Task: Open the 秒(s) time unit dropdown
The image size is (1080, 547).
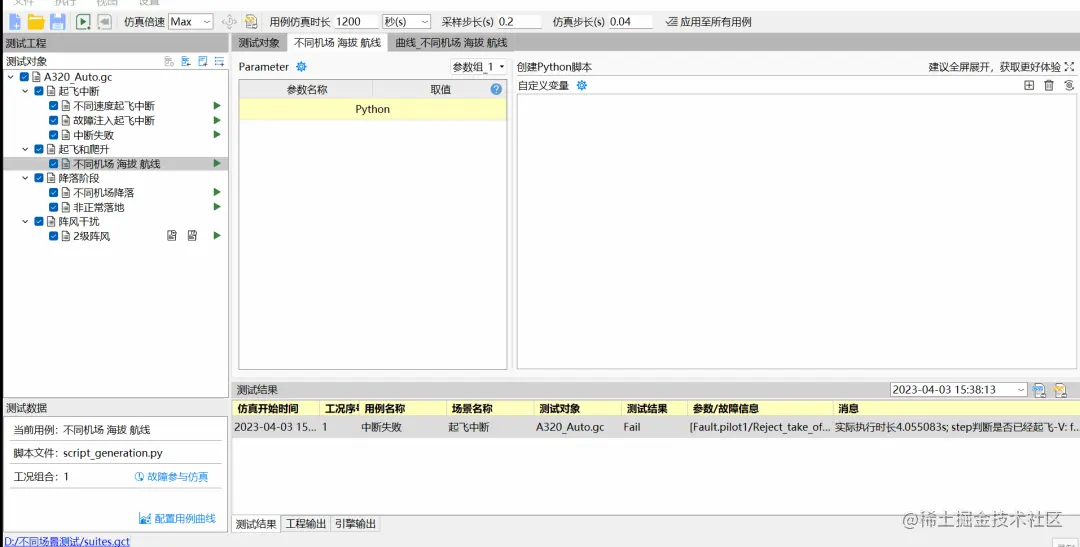Action: pos(406,22)
